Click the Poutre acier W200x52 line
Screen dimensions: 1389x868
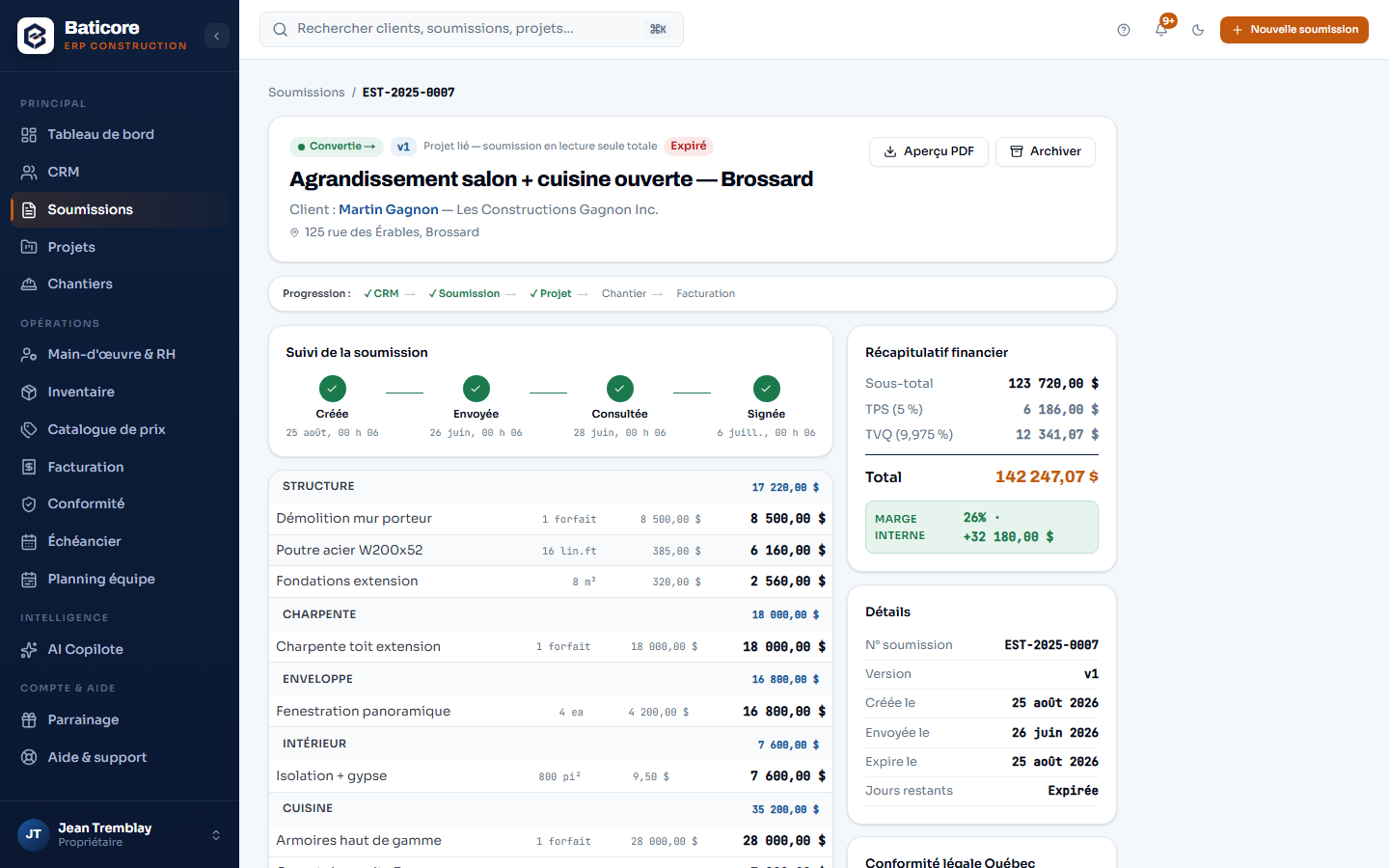[551, 551]
